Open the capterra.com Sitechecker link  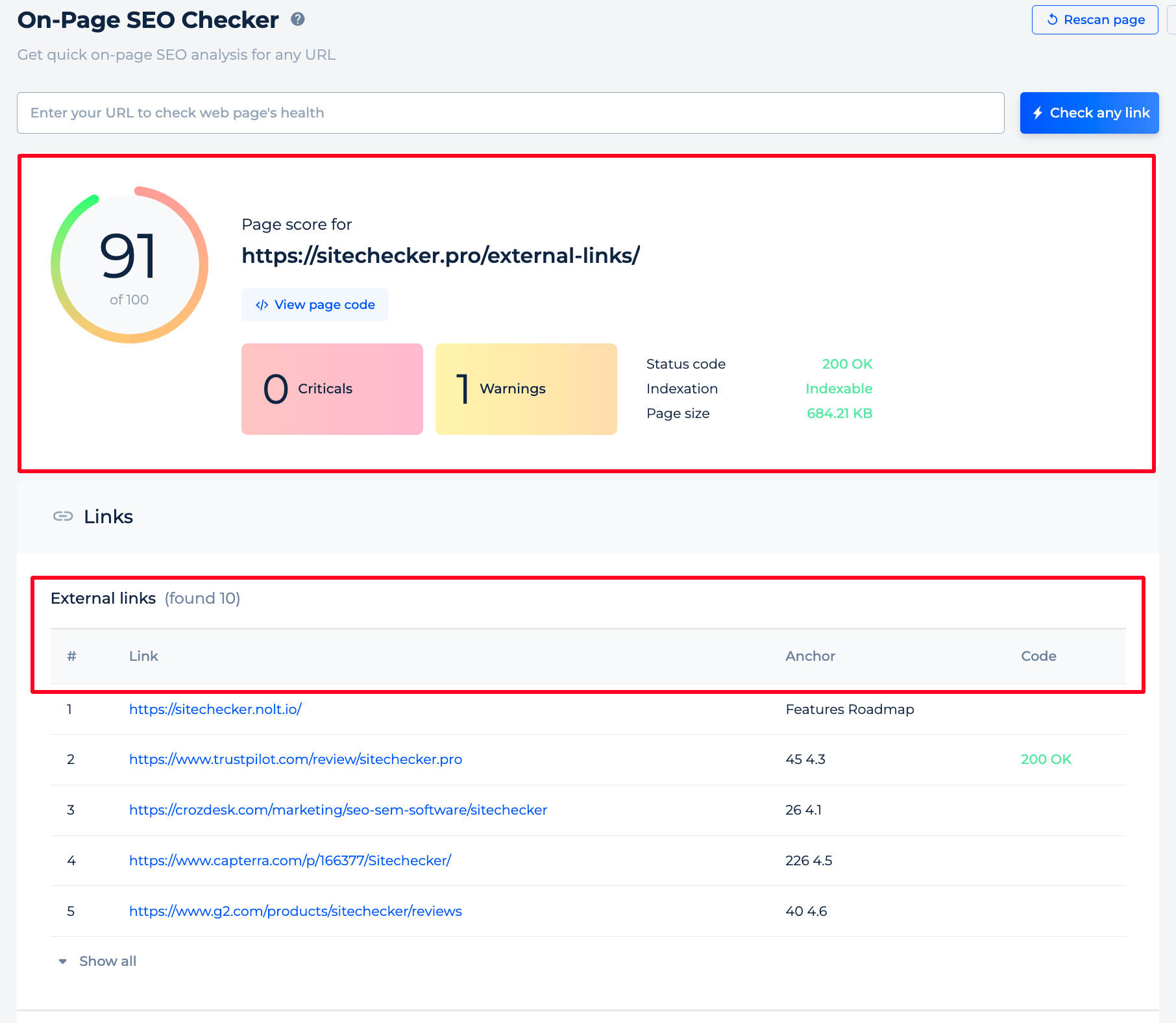[290, 860]
